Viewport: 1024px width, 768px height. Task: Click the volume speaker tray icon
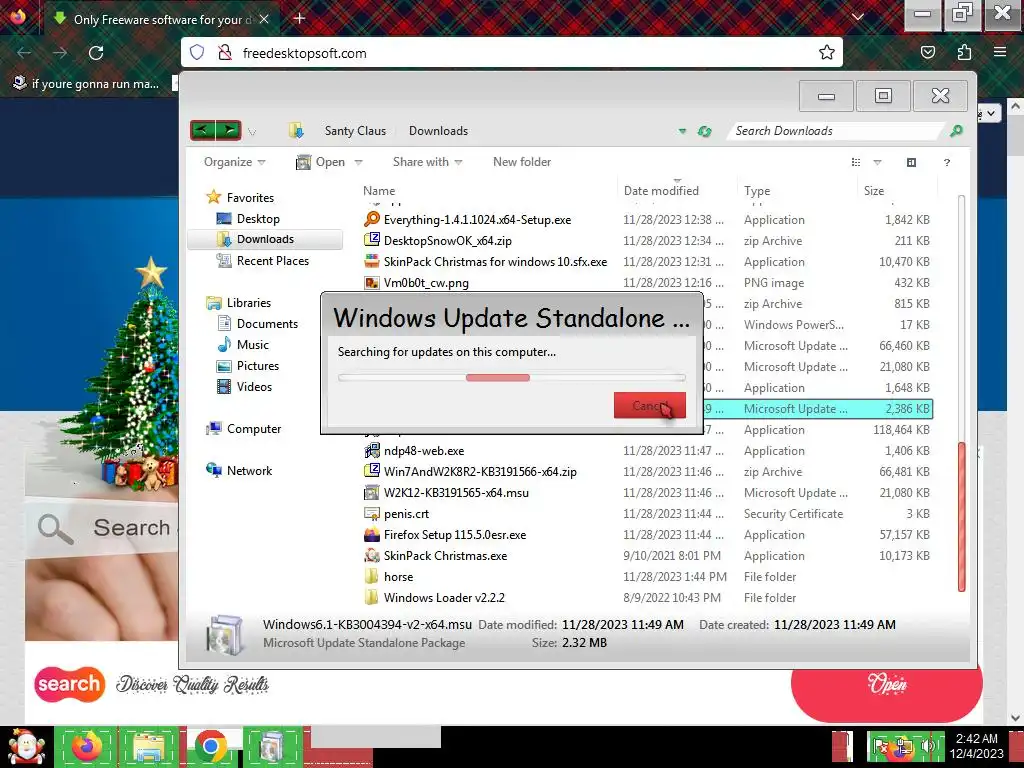click(929, 746)
